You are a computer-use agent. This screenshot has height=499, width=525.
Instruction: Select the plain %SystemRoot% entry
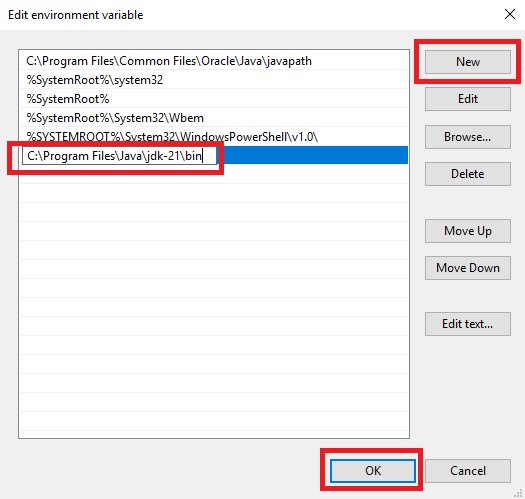[214, 99]
